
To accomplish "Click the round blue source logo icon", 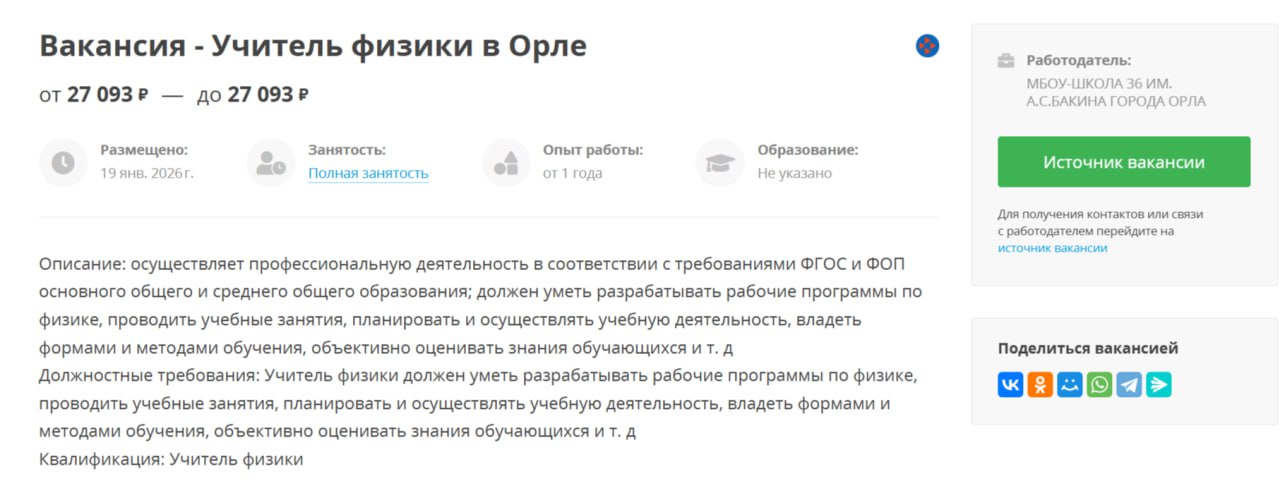I will 927,46.
